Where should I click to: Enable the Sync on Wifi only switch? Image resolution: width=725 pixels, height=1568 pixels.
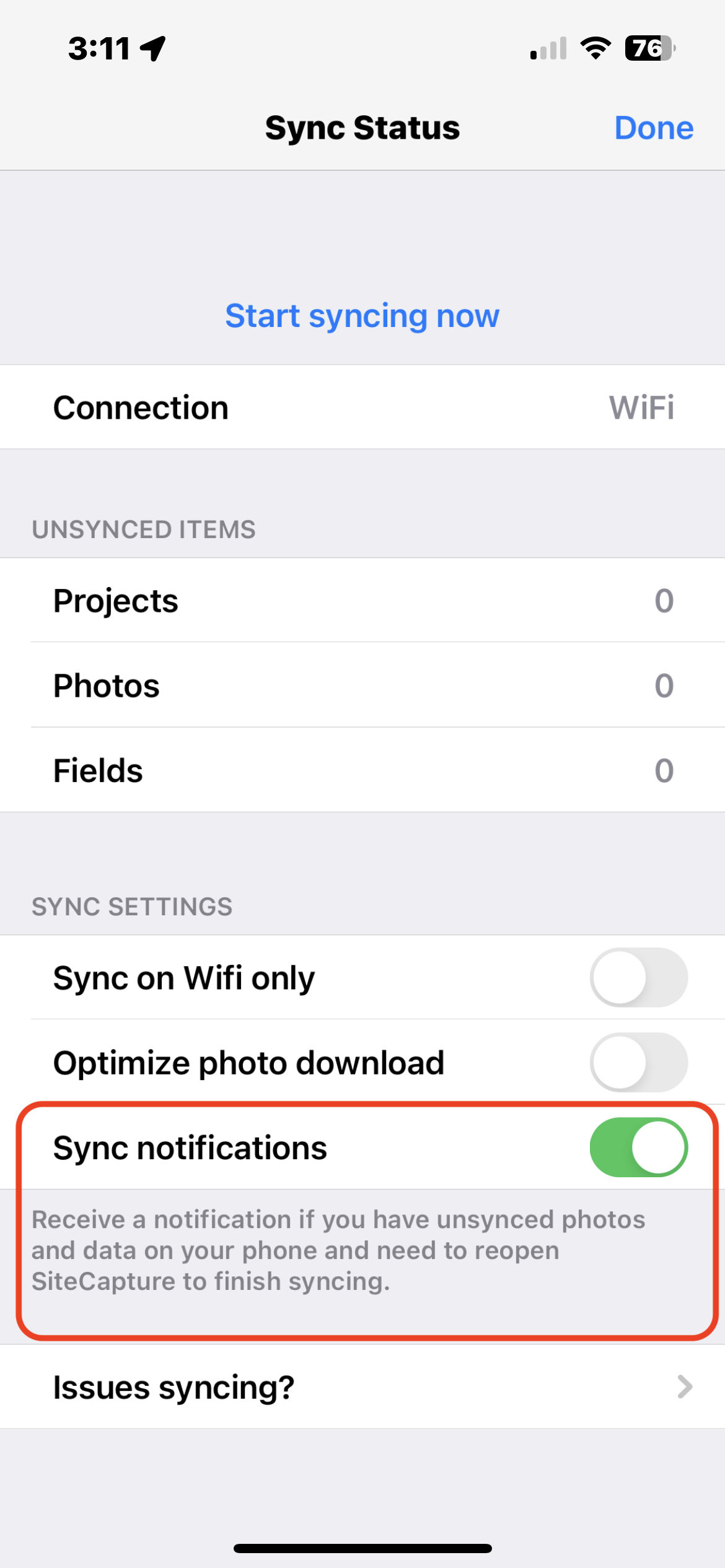(638, 978)
